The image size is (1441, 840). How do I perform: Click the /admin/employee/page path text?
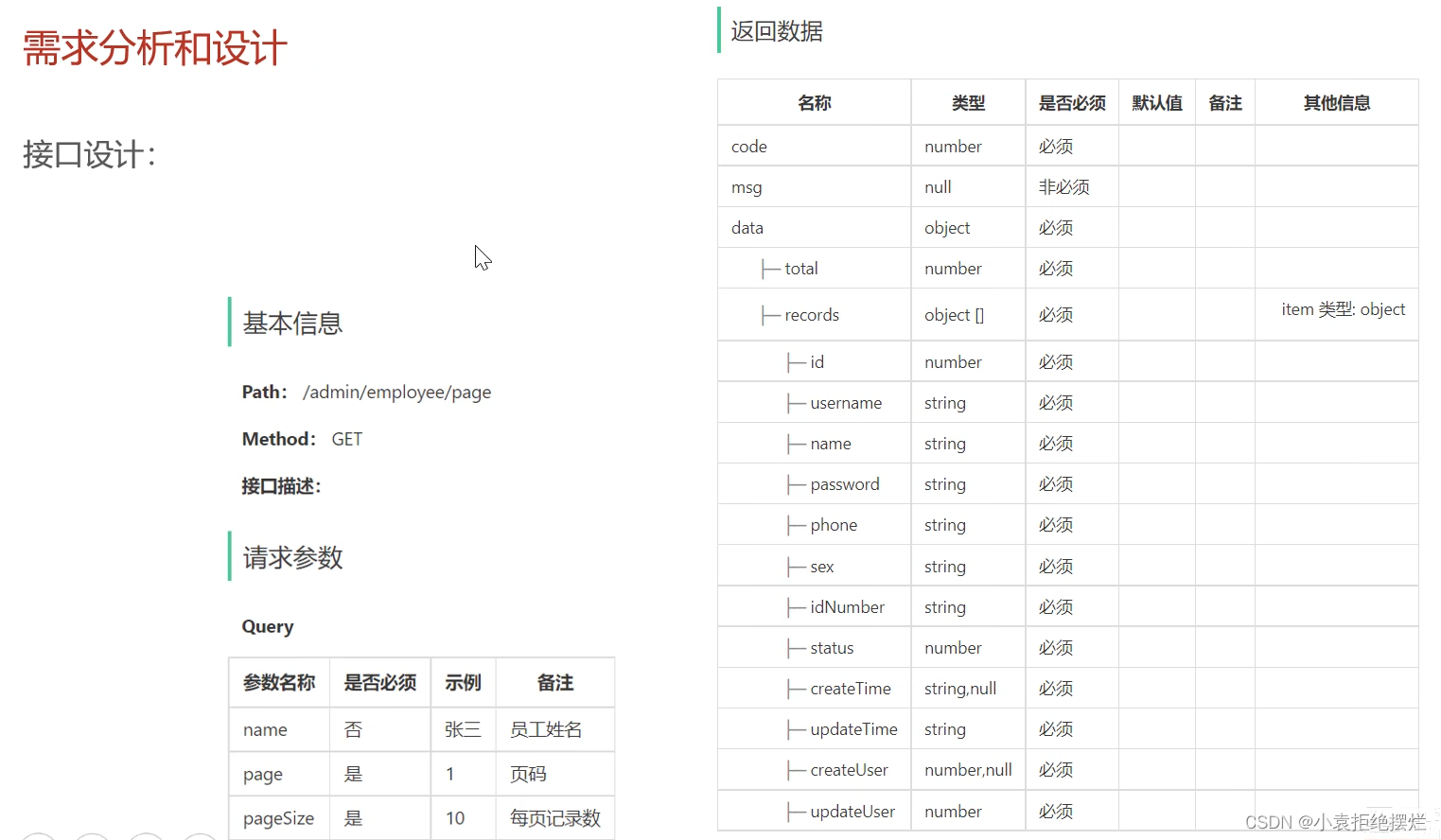(x=397, y=392)
